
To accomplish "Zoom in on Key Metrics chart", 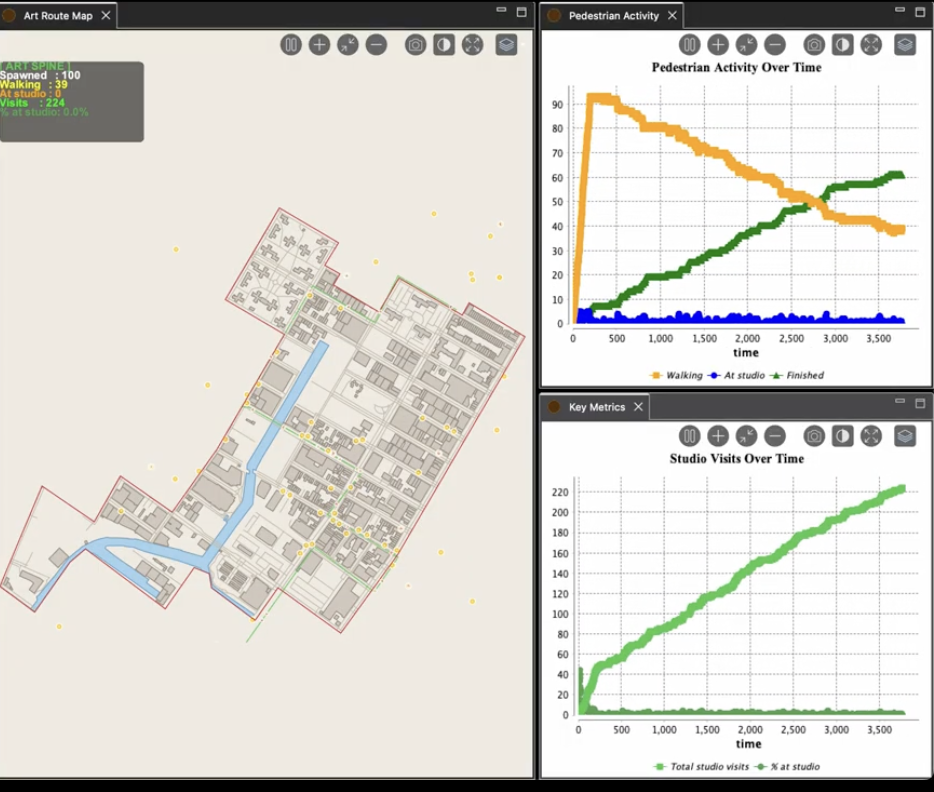I will point(718,436).
